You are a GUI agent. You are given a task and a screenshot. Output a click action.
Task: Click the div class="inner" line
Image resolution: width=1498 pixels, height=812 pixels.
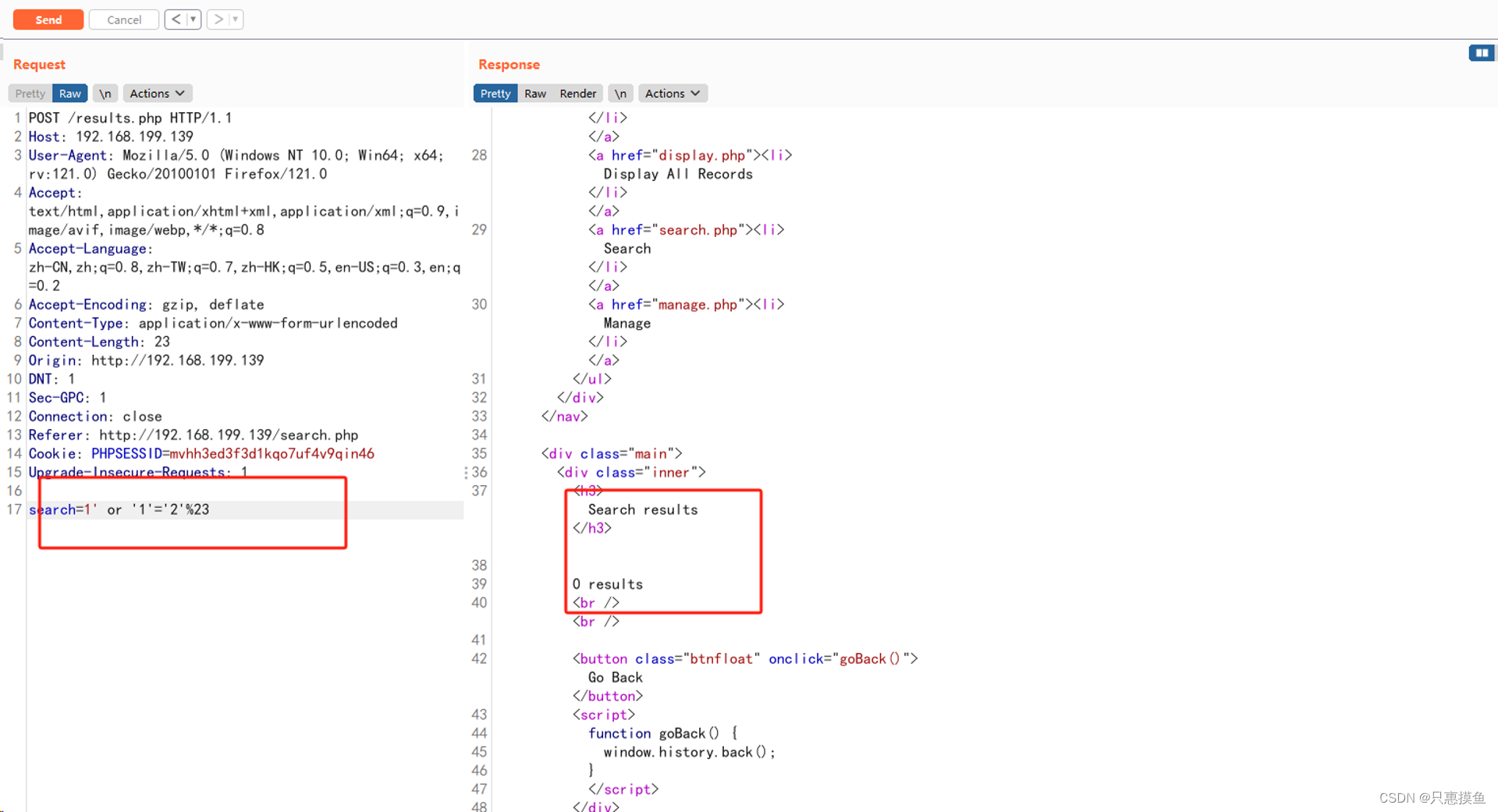[631, 473]
